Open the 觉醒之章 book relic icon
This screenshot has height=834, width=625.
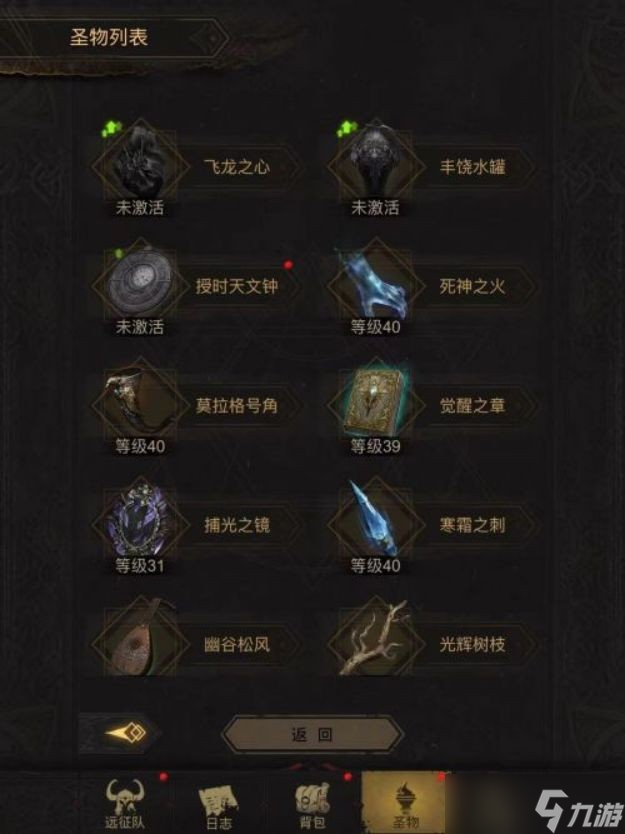point(376,404)
